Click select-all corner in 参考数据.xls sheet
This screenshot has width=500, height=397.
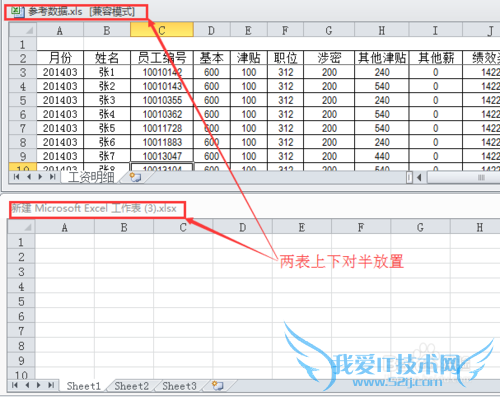point(23,30)
